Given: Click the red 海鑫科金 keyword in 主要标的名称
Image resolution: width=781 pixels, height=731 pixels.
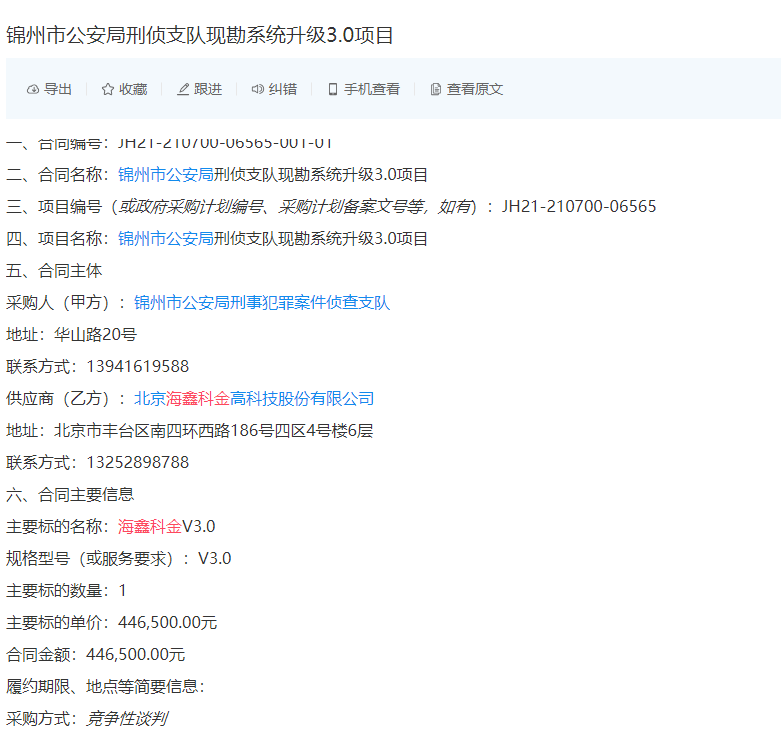Looking at the screenshot, I should 150,527.
